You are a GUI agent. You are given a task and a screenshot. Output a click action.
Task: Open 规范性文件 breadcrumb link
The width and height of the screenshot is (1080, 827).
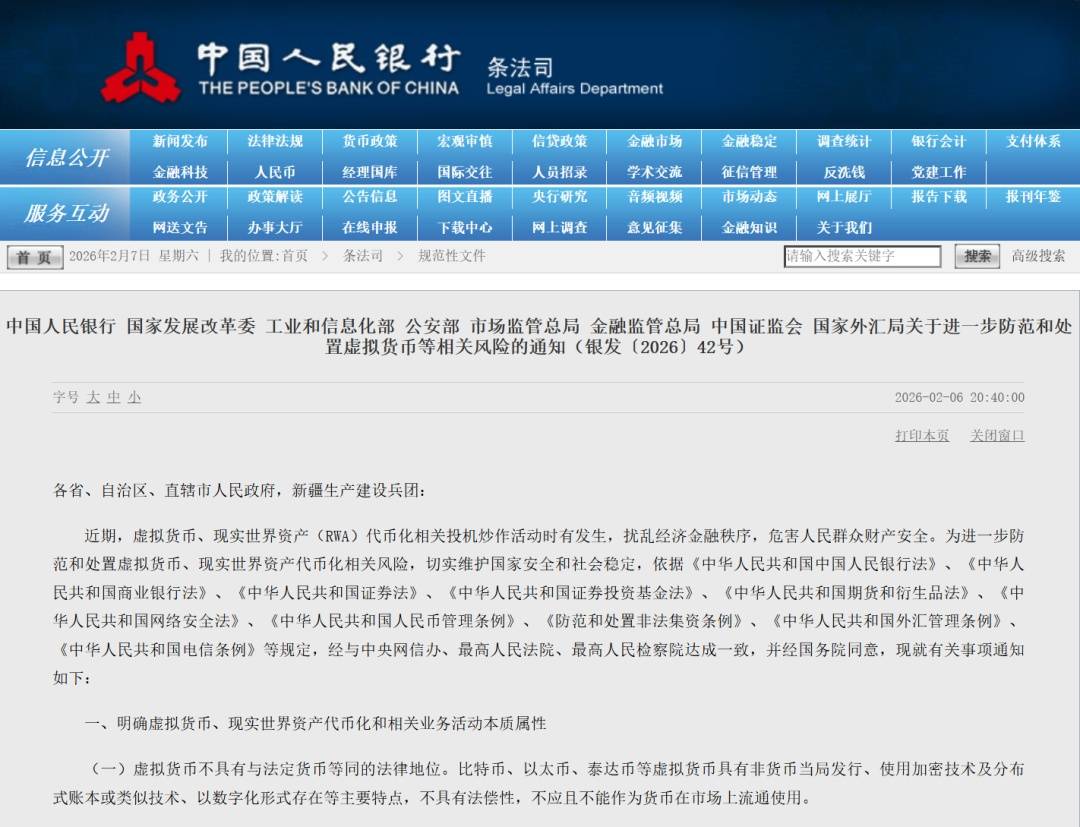point(452,256)
